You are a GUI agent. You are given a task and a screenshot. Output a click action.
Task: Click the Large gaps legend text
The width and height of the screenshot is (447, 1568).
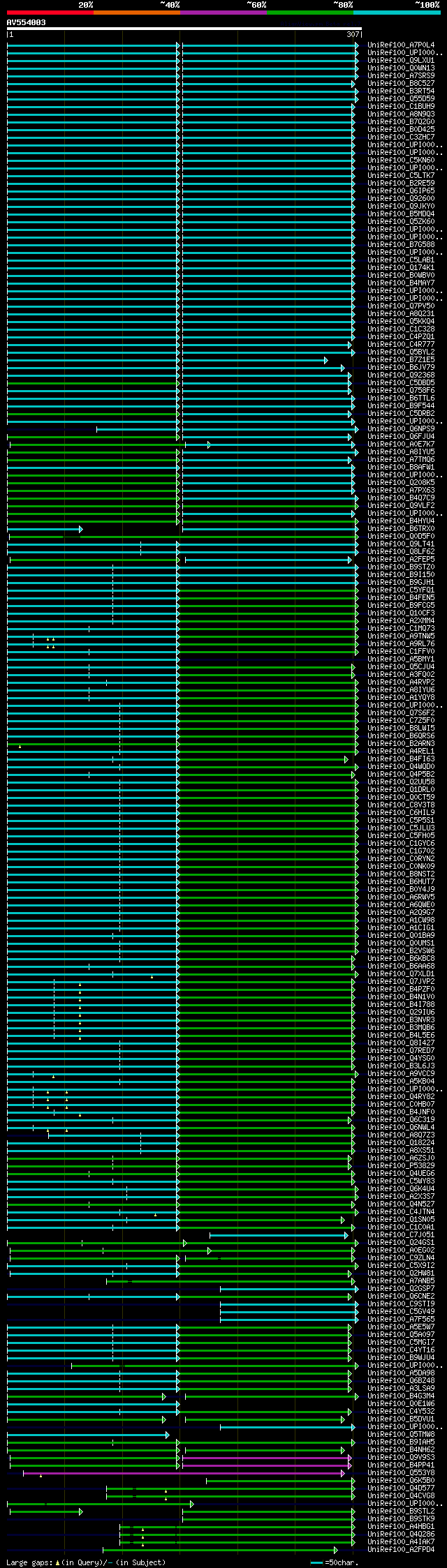coord(87,1563)
